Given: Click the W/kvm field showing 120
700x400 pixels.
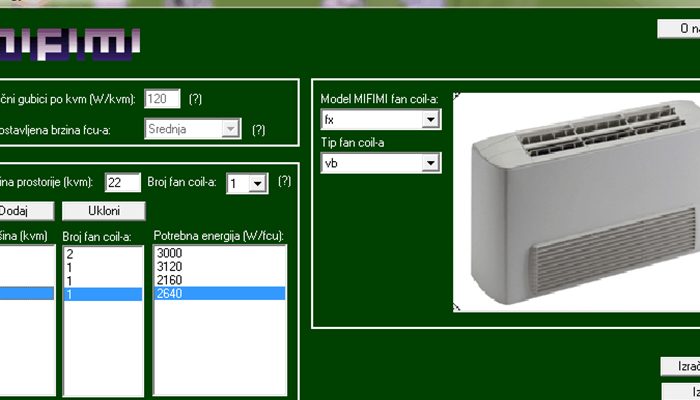Looking at the screenshot, I should click(x=162, y=99).
